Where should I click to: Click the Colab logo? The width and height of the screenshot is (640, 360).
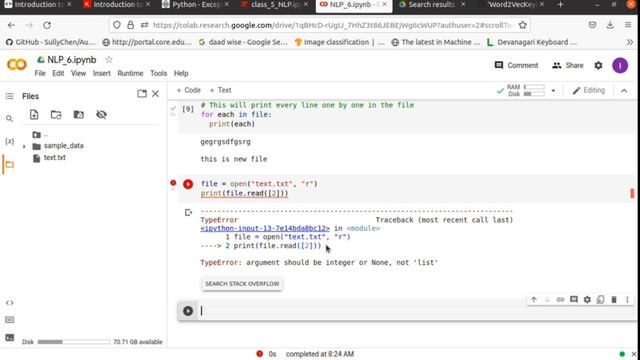click(x=17, y=64)
